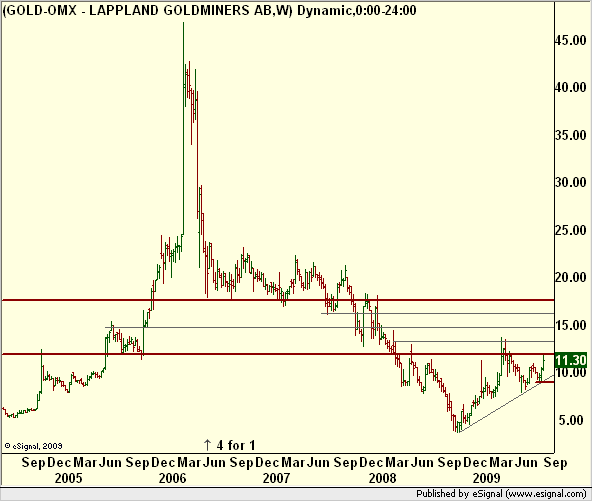The image size is (592, 501).
Task: Click the 2008 year label
Action: click(383, 478)
